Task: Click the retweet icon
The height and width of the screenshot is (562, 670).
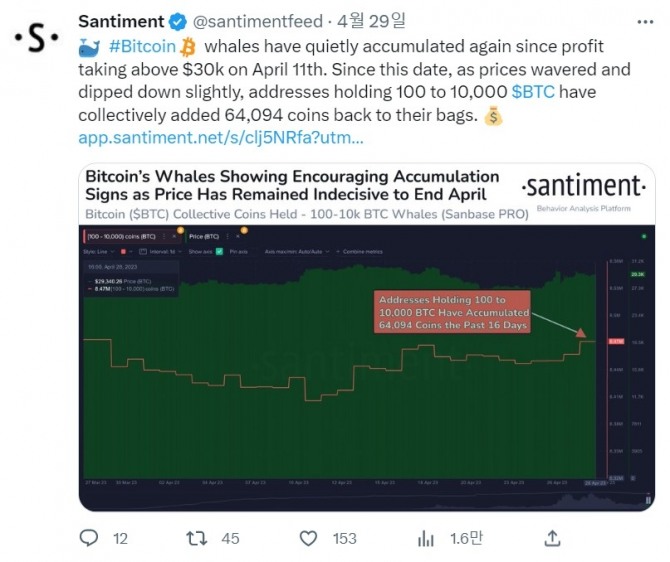Action: (198, 538)
